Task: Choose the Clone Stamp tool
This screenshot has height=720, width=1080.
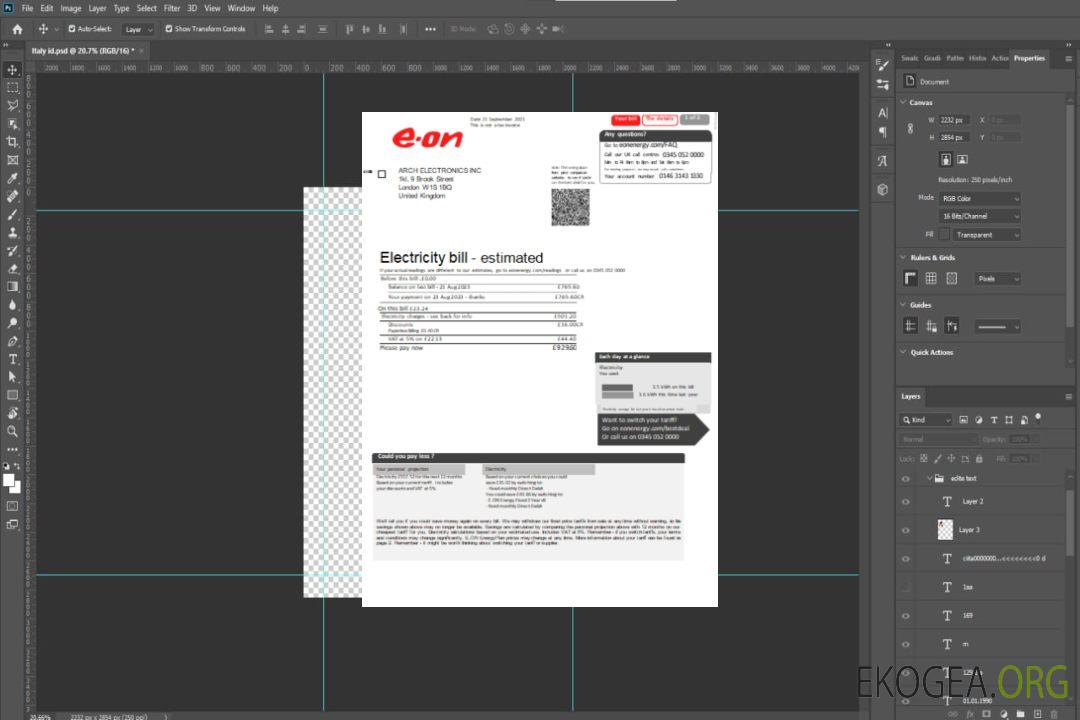Action: pos(13,232)
